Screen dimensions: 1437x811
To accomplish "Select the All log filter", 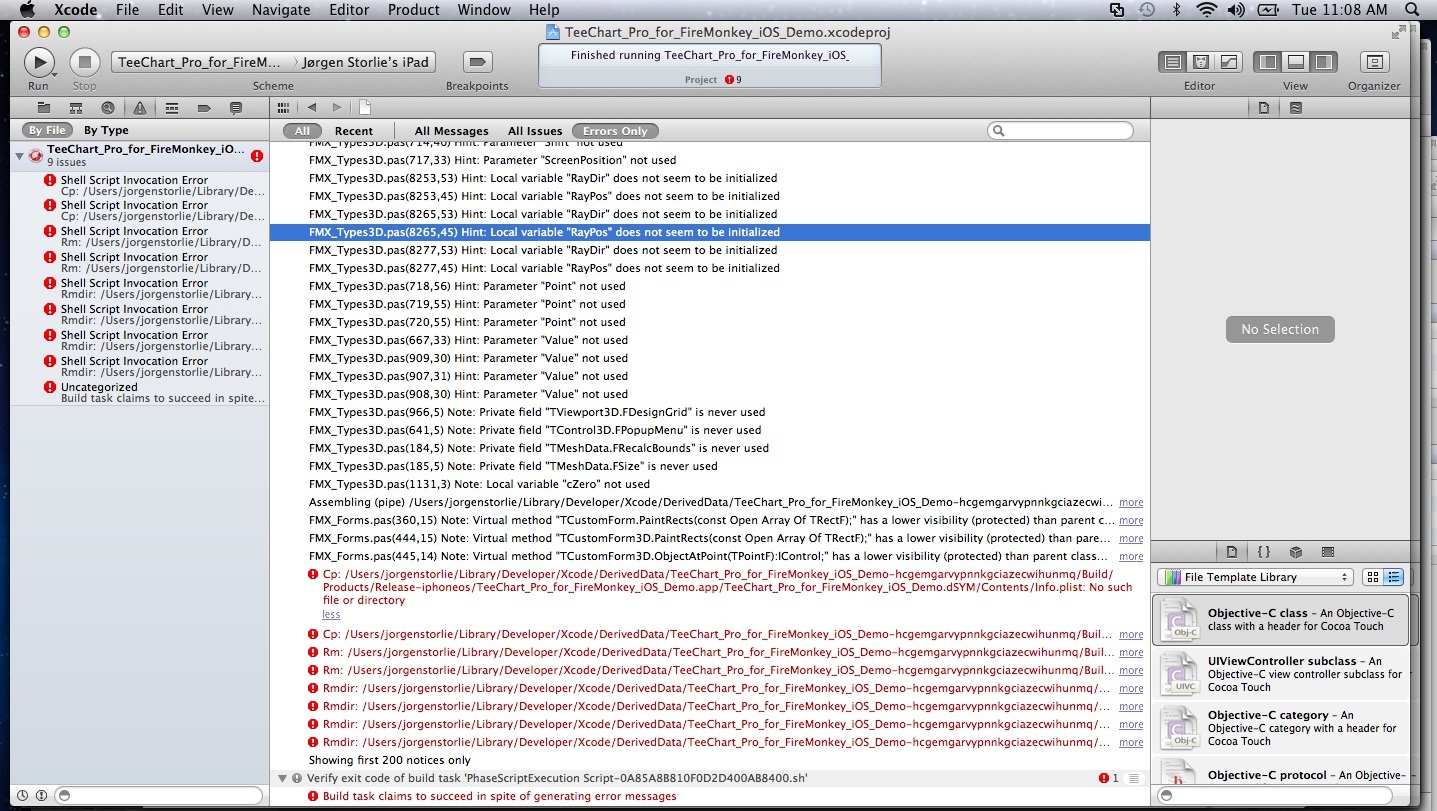I will [302, 131].
